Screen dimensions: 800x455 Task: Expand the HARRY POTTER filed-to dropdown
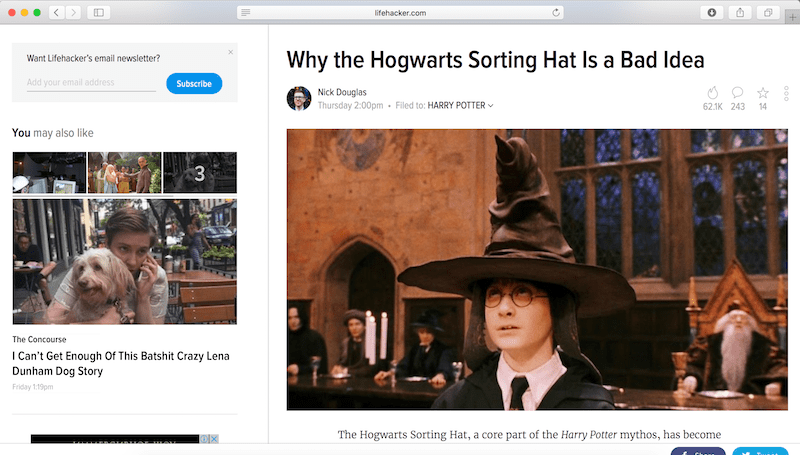[x=460, y=106]
